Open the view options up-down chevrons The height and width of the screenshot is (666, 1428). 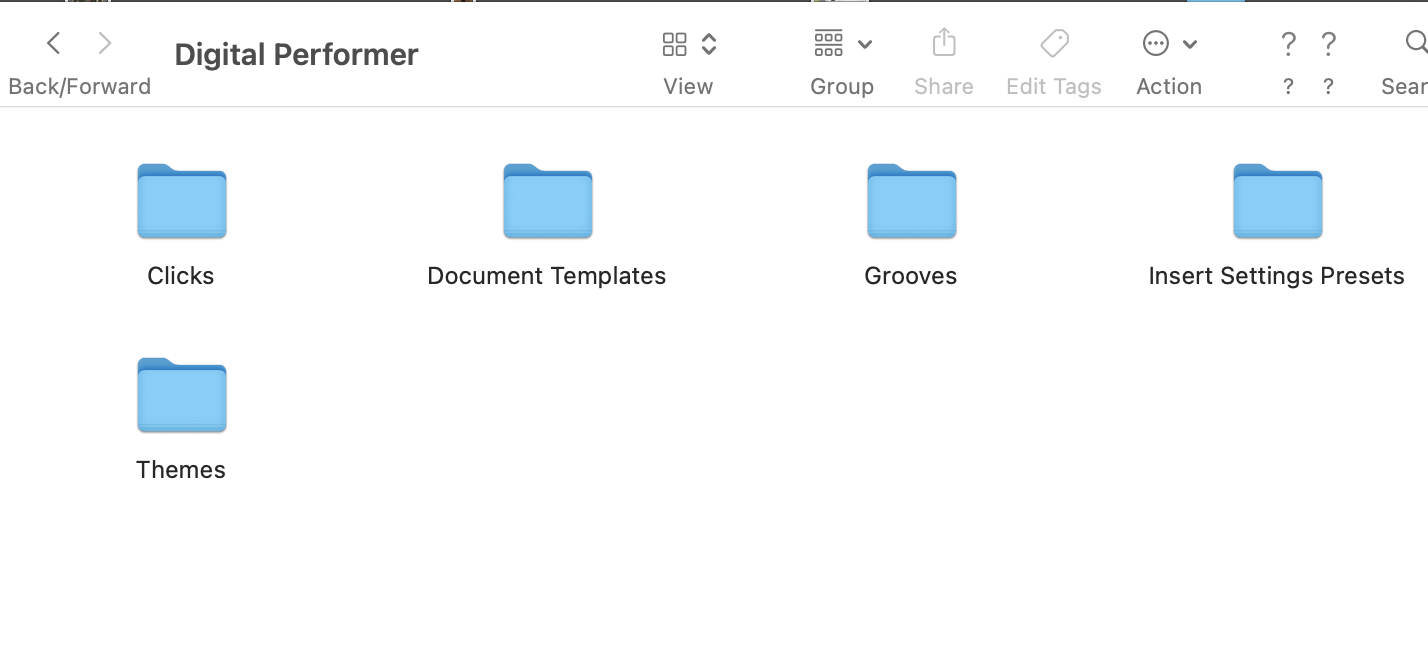(x=709, y=44)
